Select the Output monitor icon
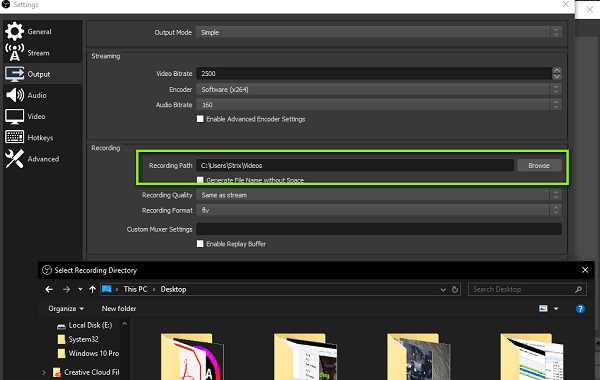This screenshot has height=380, width=600. pos(15,74)
